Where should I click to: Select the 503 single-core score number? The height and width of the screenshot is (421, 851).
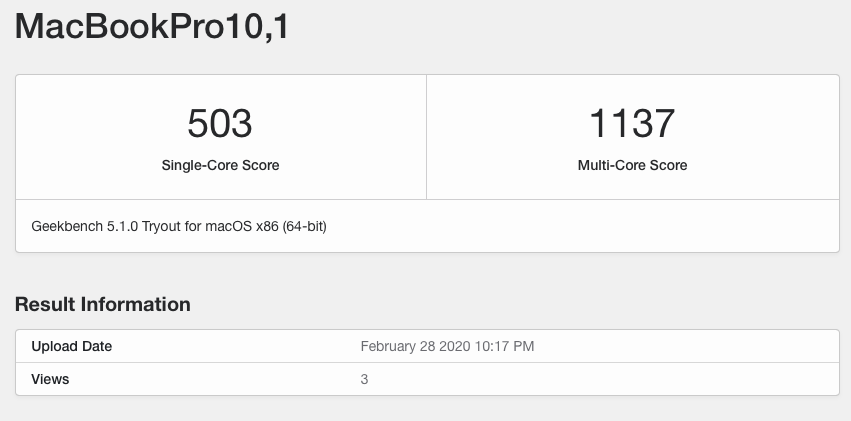point(220,124)
